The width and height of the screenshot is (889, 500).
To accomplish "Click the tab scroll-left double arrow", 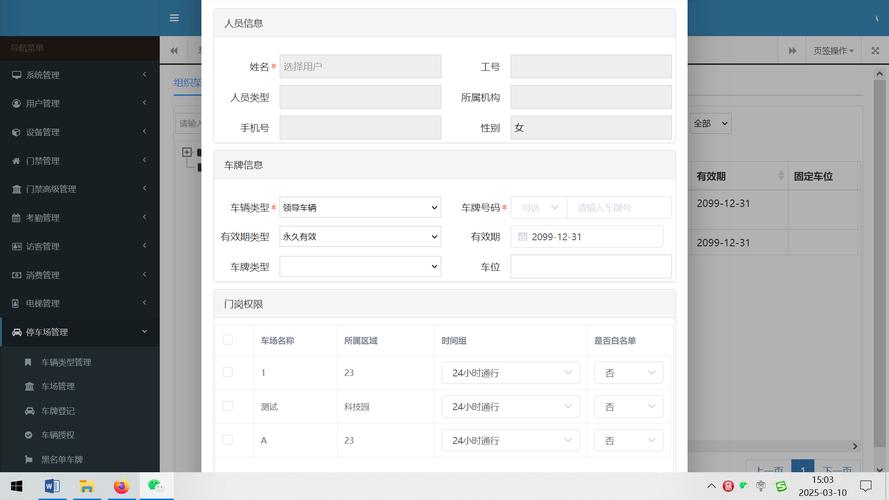I will [174, 50].
